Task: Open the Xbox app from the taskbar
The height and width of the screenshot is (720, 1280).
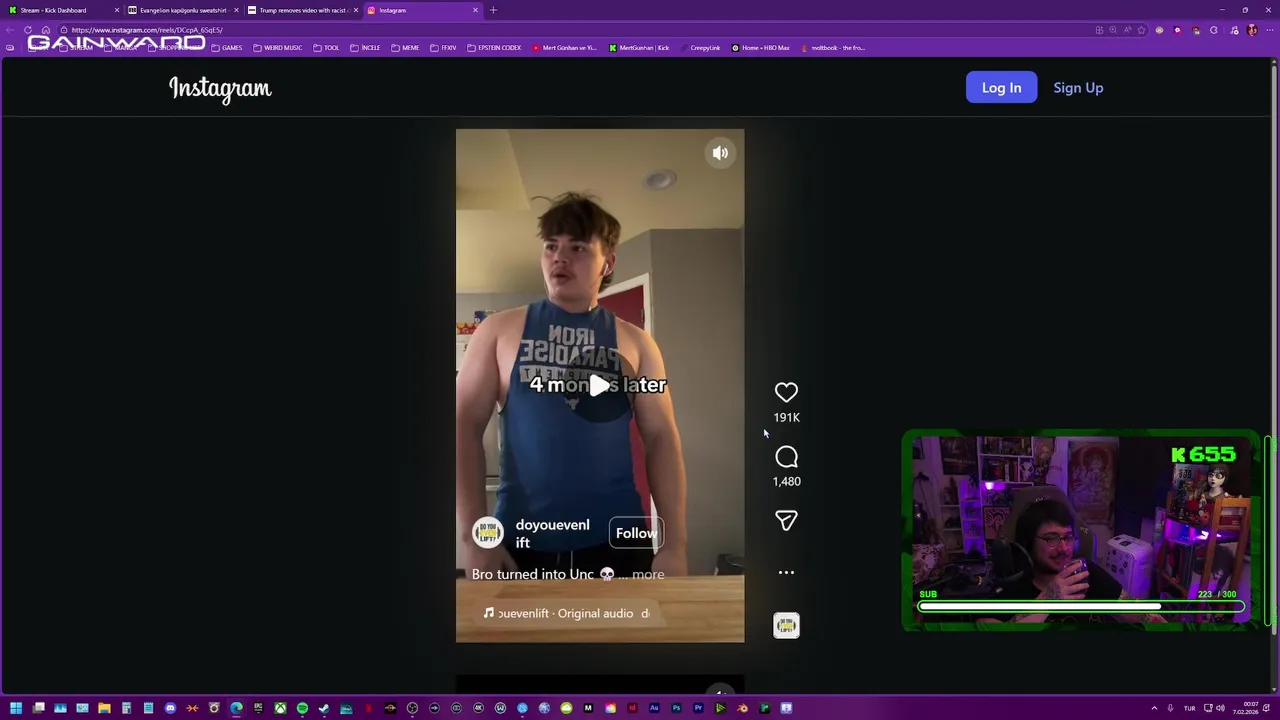Action: (x=280, y=708)
